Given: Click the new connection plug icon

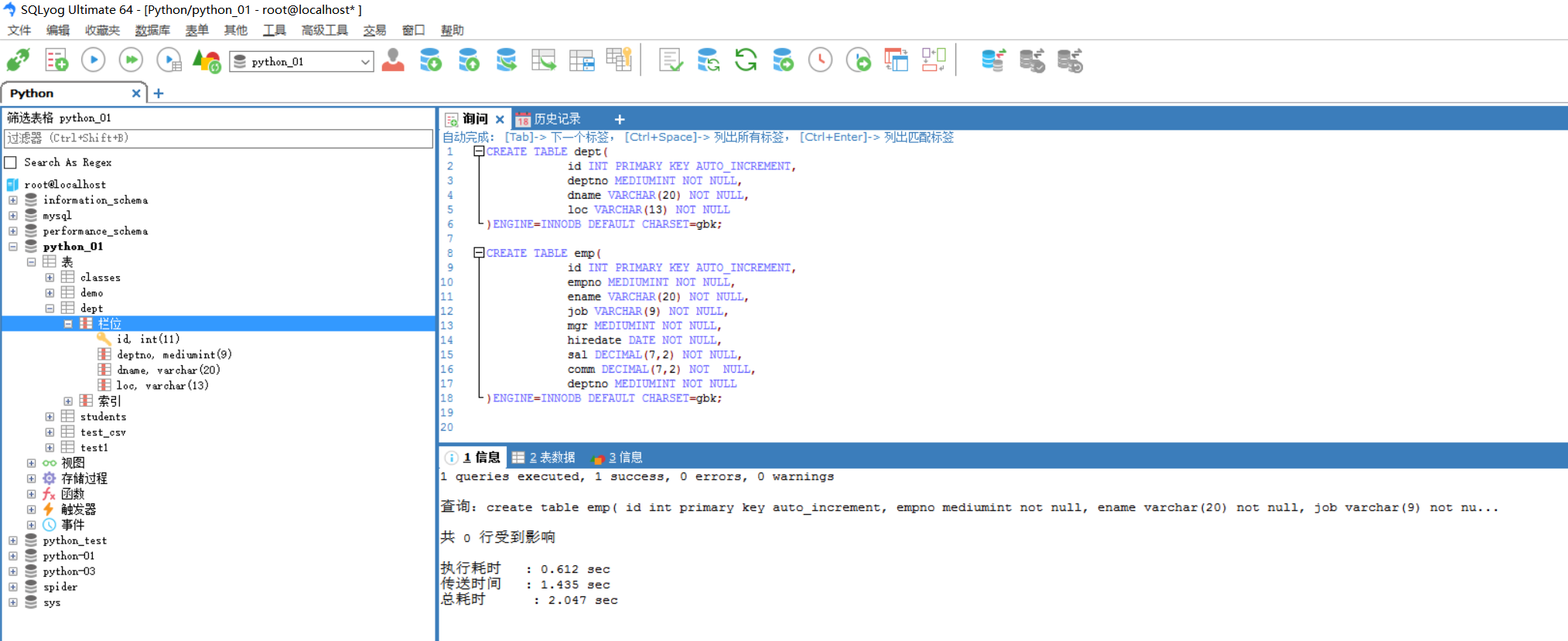Looking at the screenshot, I should (19, 60).
